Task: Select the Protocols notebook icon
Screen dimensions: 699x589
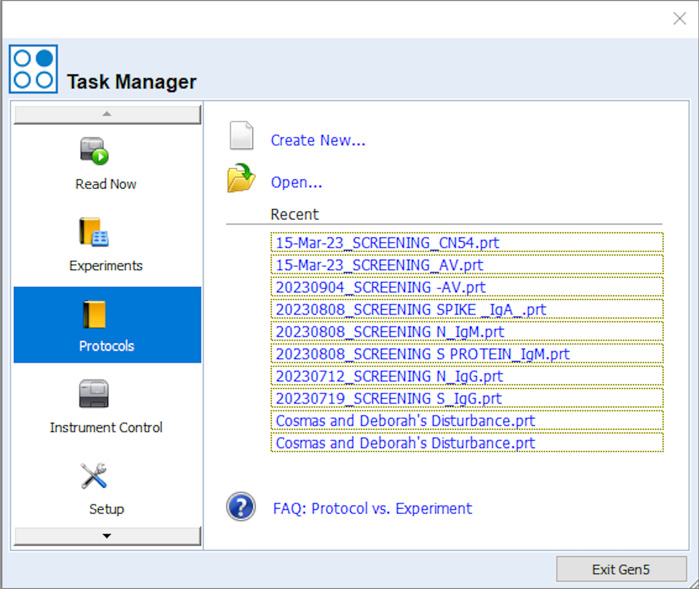Action: point(95,314)
